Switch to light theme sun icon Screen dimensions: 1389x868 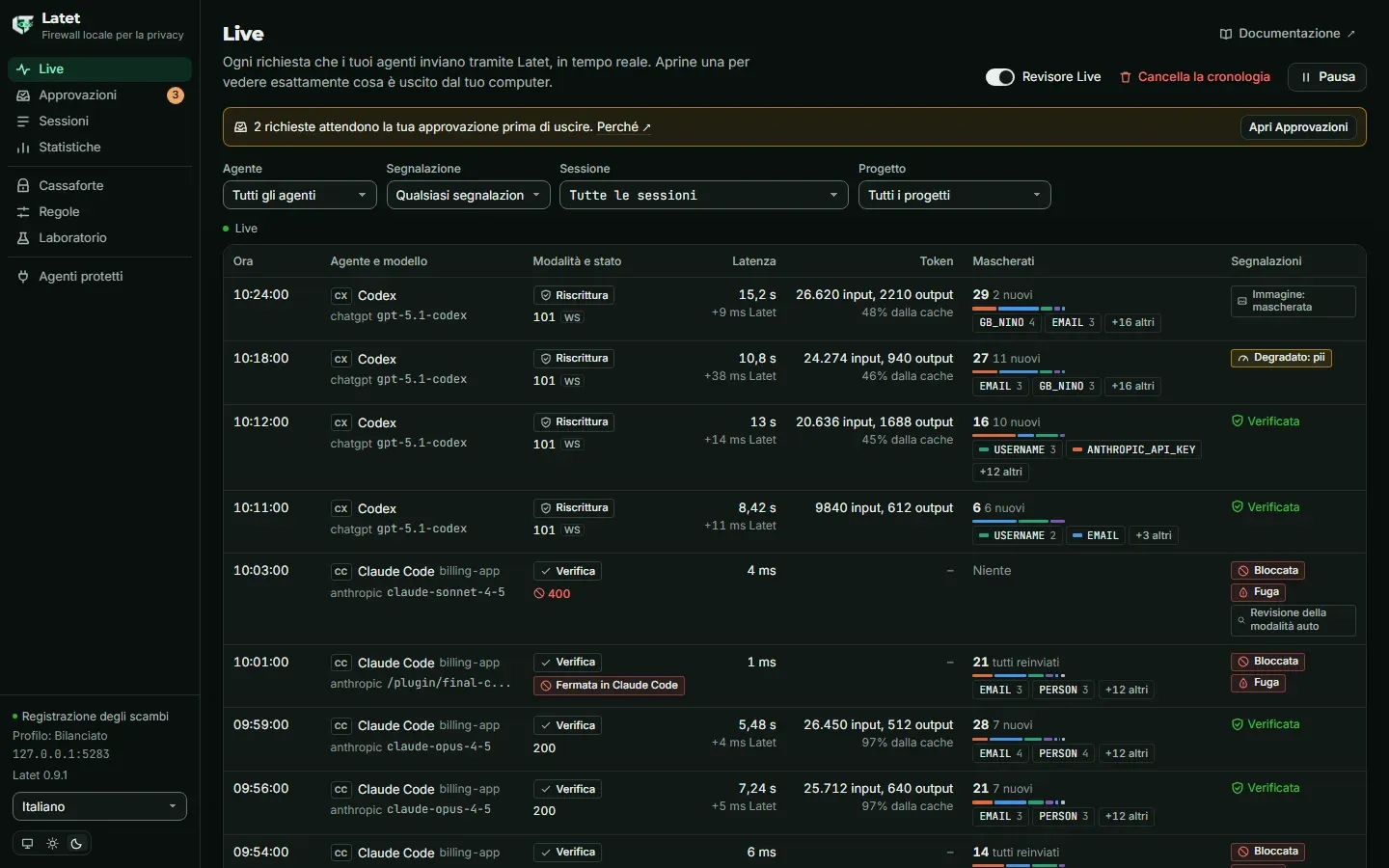coord(52,844)
